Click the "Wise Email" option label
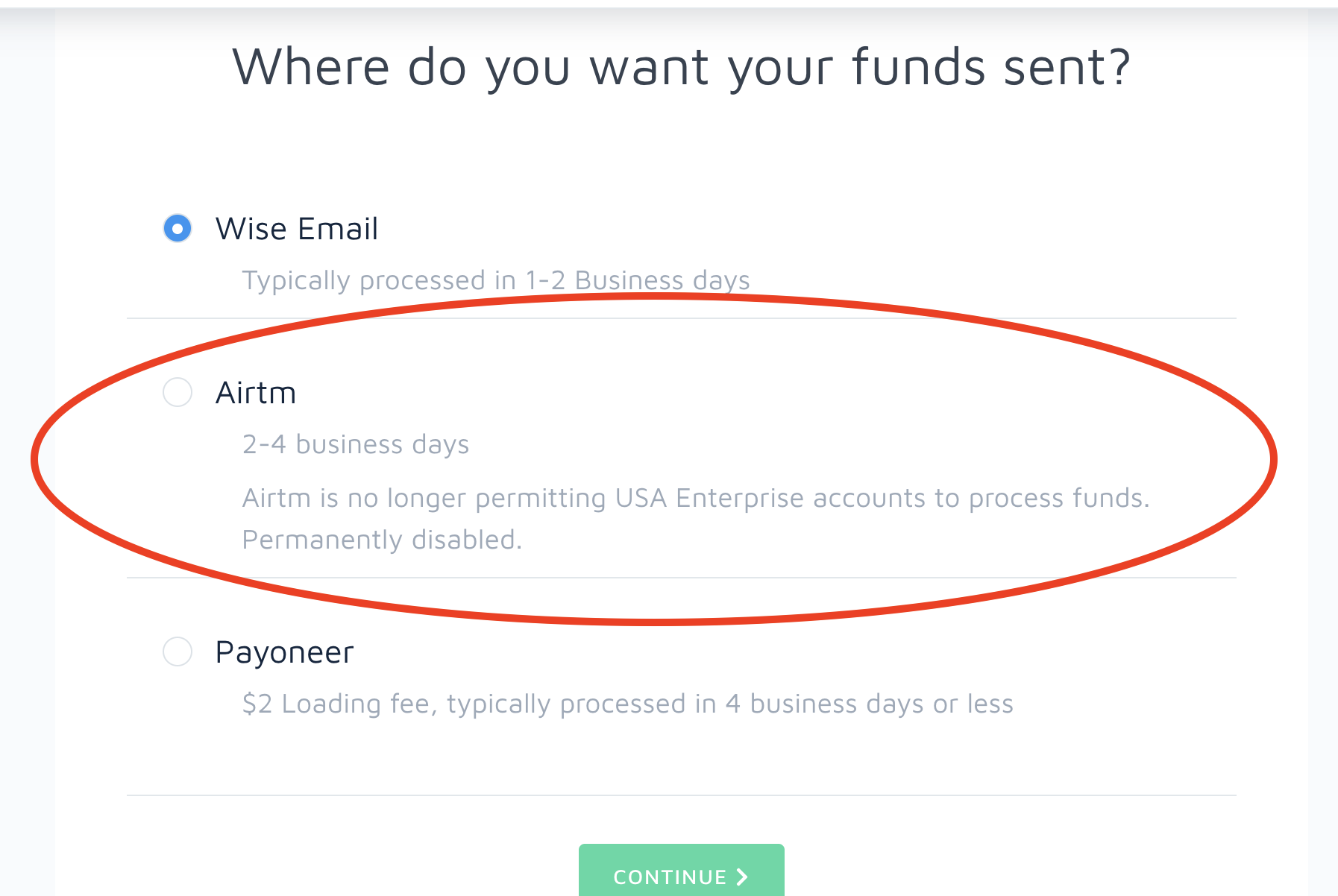Viewport: 1338px width, 896px height. (x=296, y=229)
